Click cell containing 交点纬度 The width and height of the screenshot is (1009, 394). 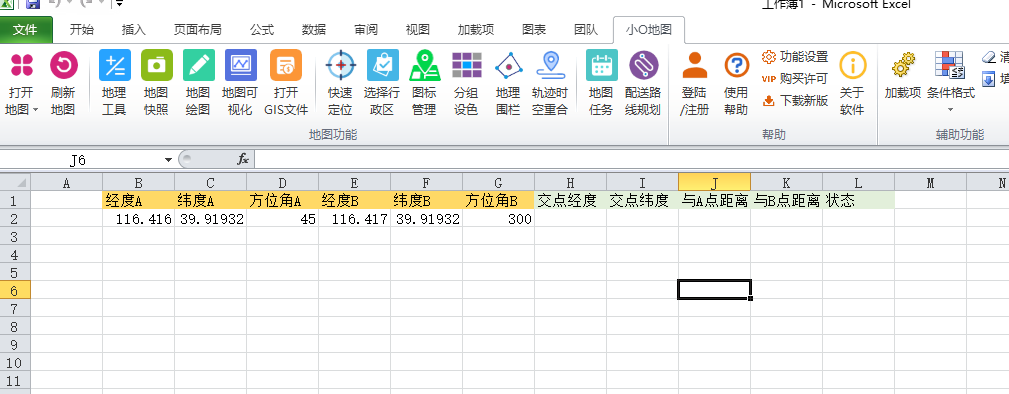point(642,200)
